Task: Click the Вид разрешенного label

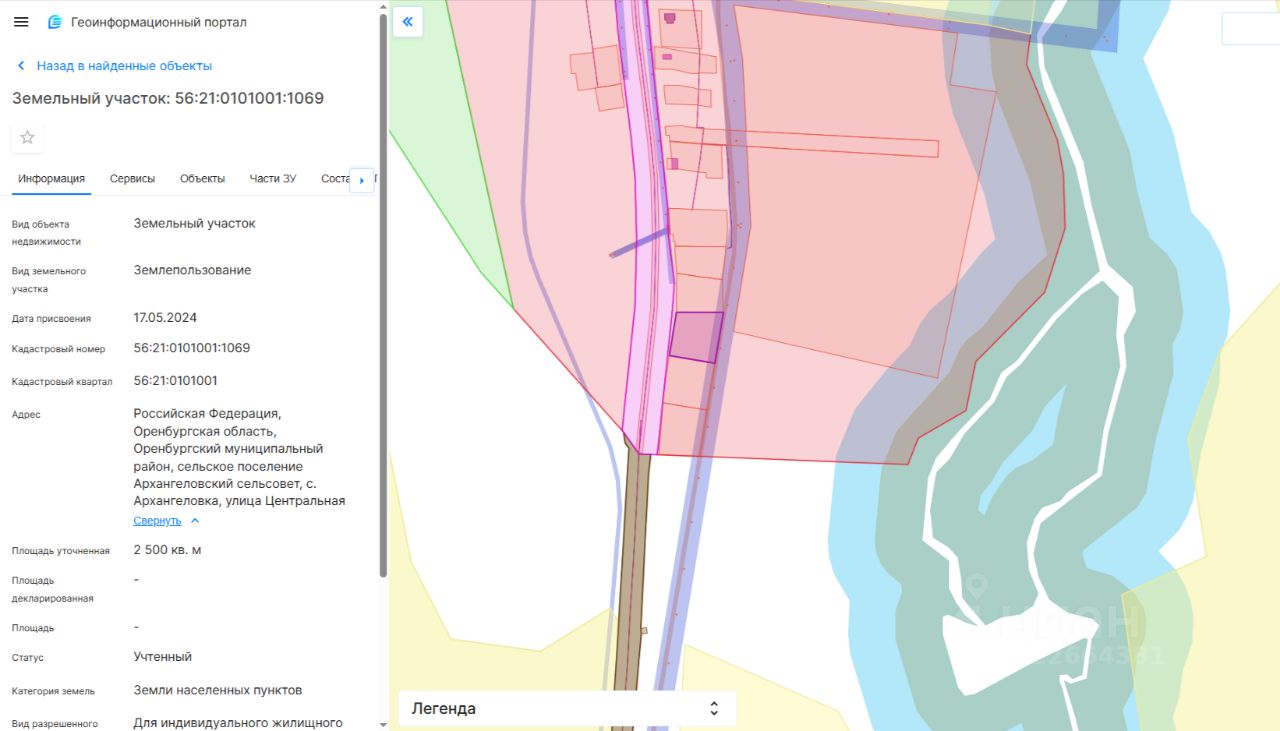Action: [x=55, y=723]
